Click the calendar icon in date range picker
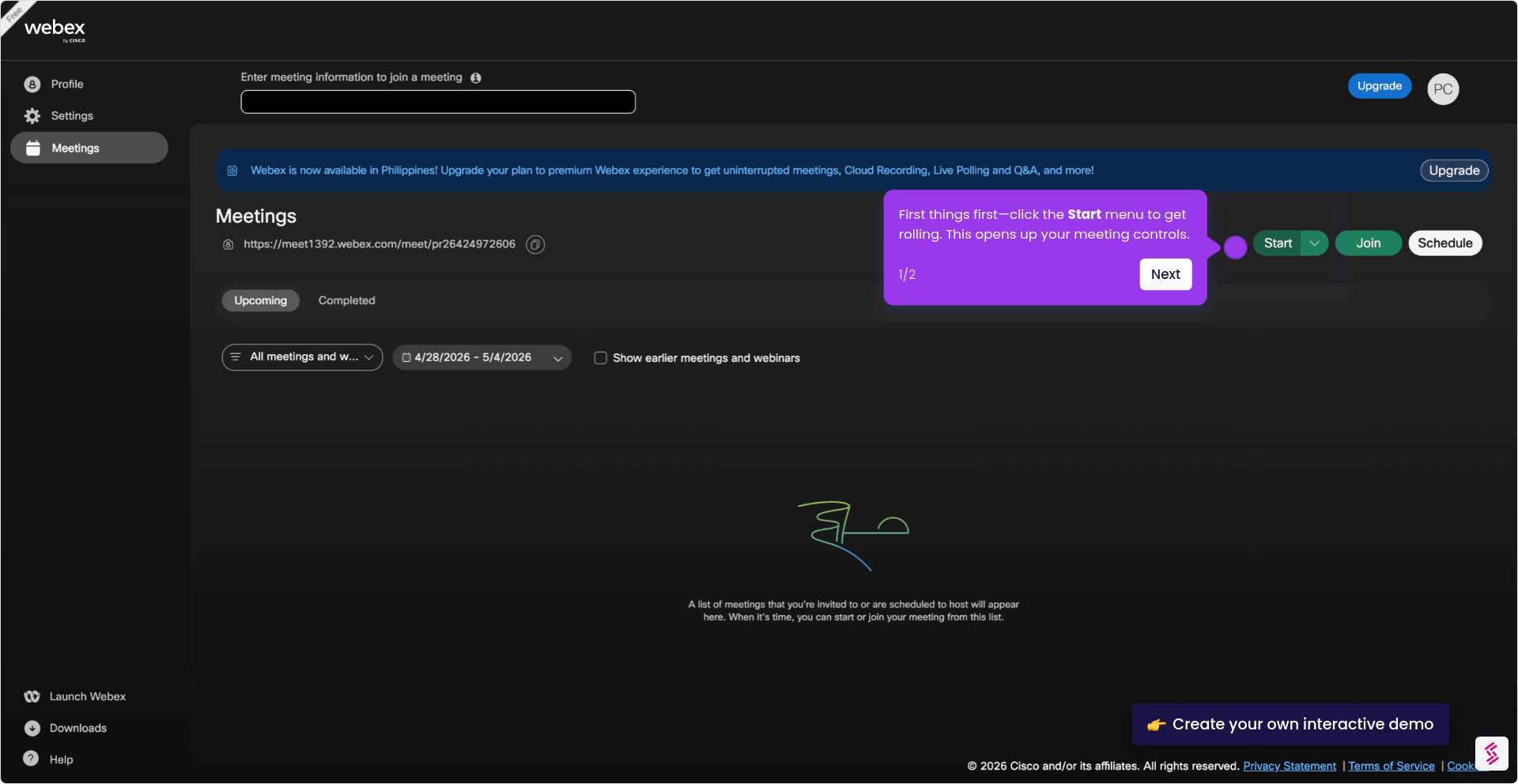The height and width of the screenshot is (784, 1518). click(x=406, y=358)
